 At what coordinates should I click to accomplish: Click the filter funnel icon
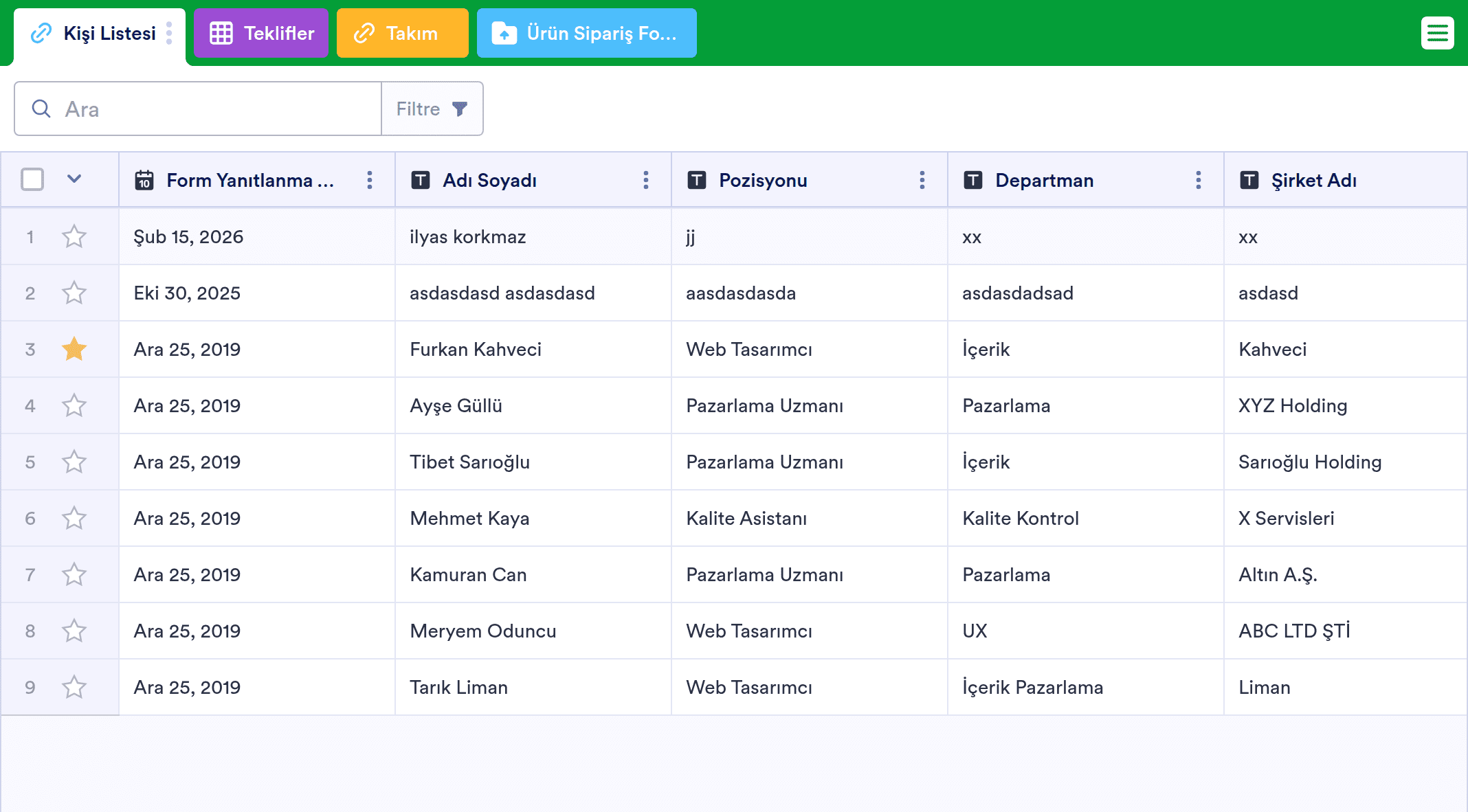click(460, 109)
